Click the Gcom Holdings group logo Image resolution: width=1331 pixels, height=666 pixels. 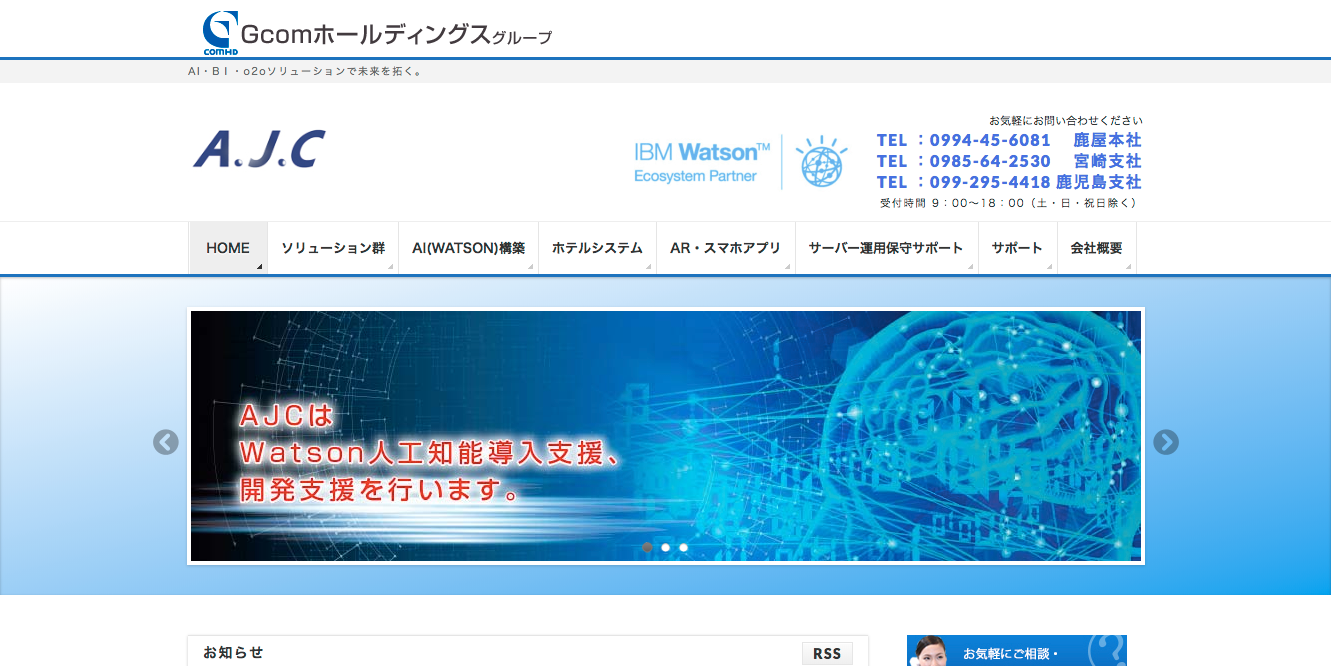(x=376, y=33)
